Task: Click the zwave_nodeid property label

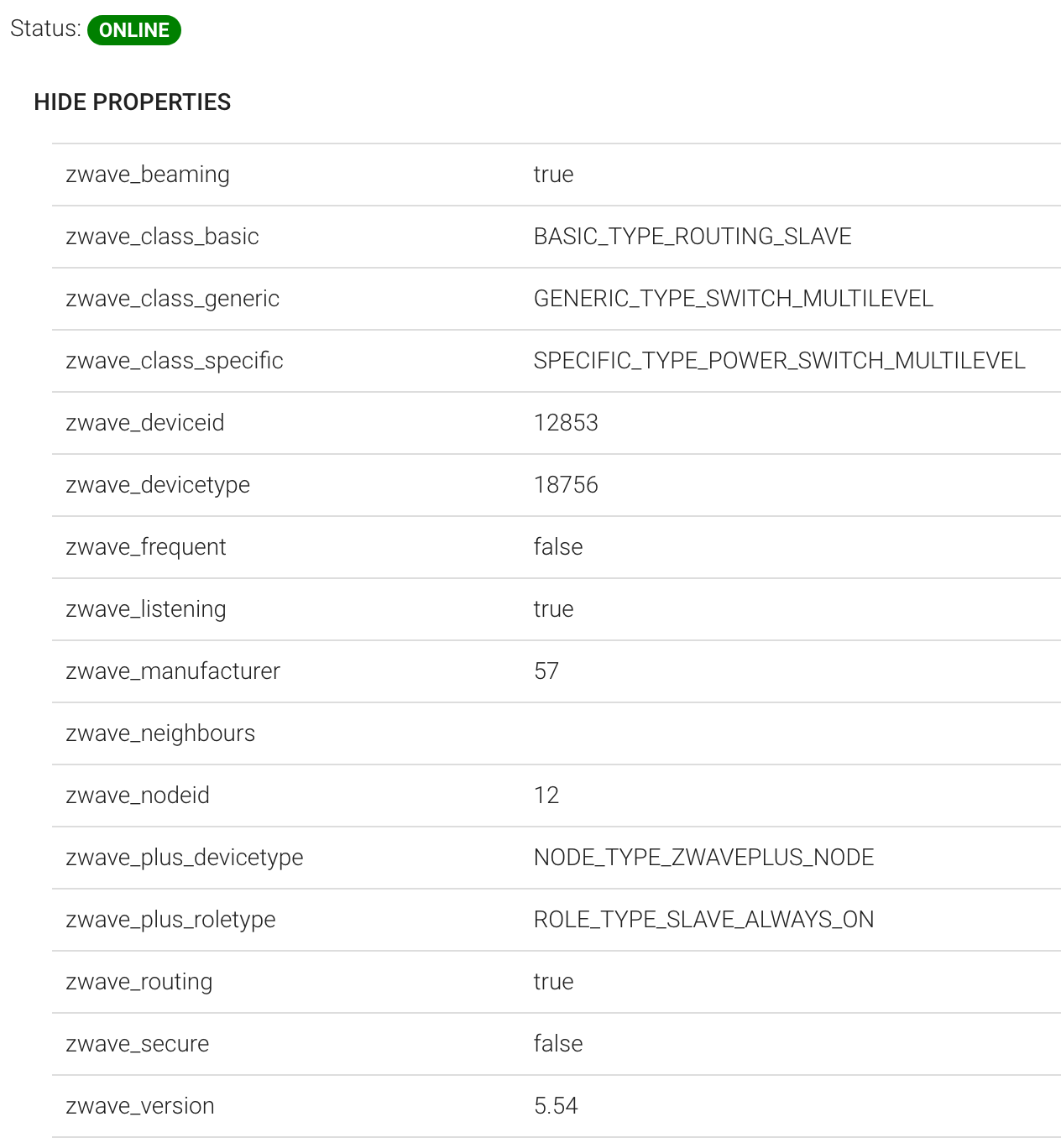Action: pos(138,796)
